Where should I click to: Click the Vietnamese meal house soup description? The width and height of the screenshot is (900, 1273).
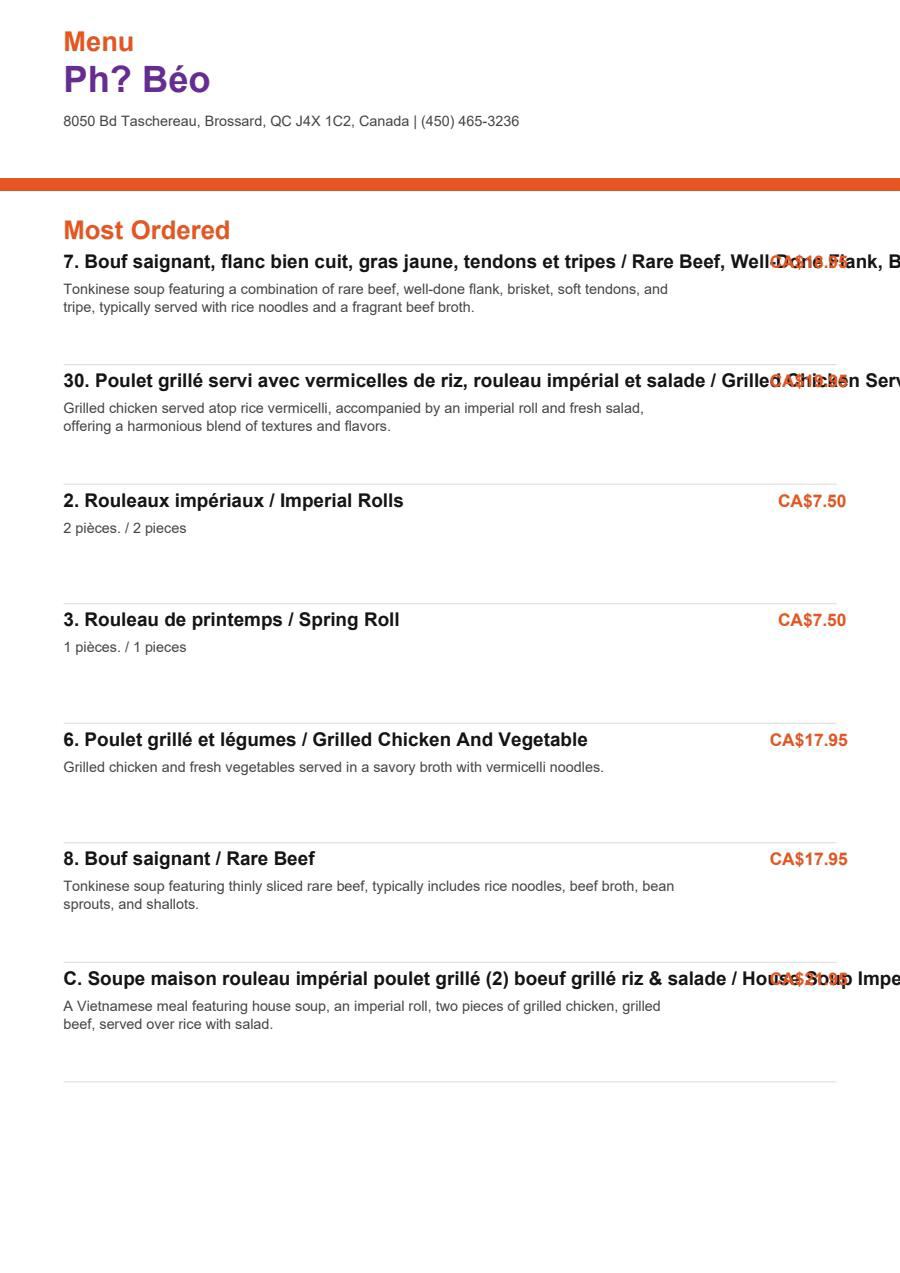(x=362, y=1015)
